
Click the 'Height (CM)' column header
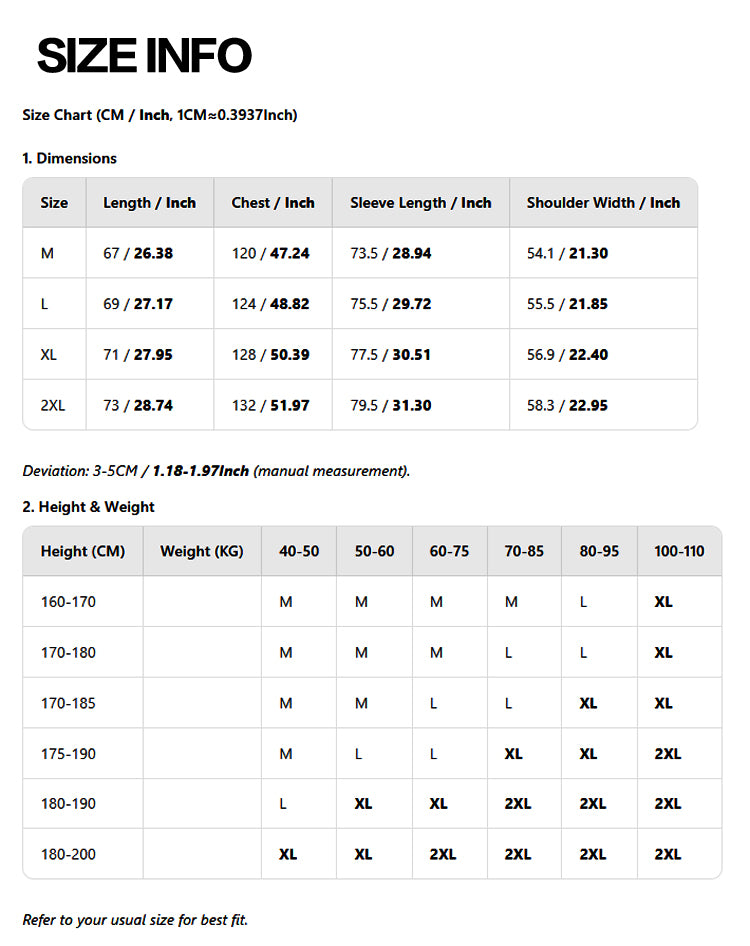82,552
